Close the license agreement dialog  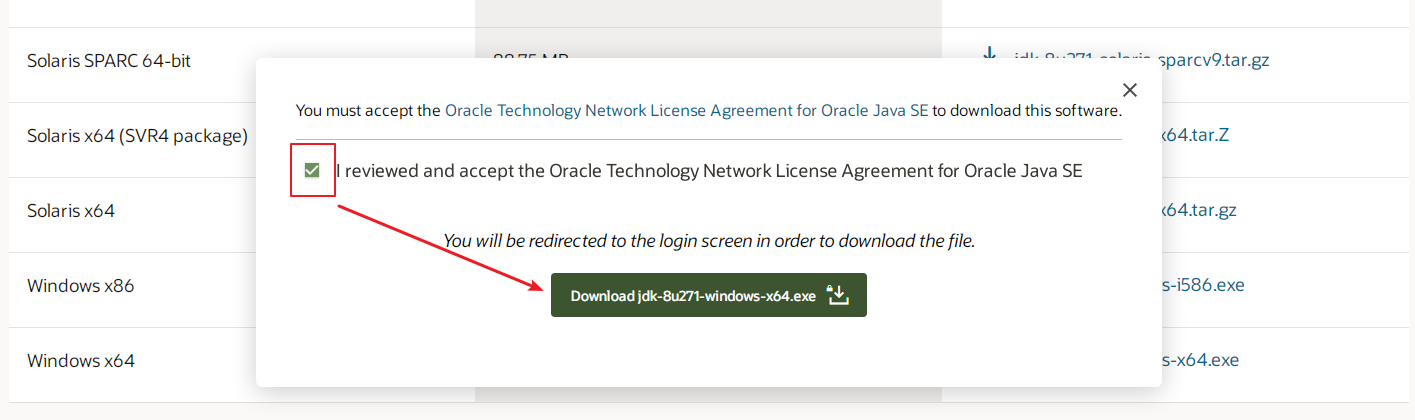[x=1130, y=90]
